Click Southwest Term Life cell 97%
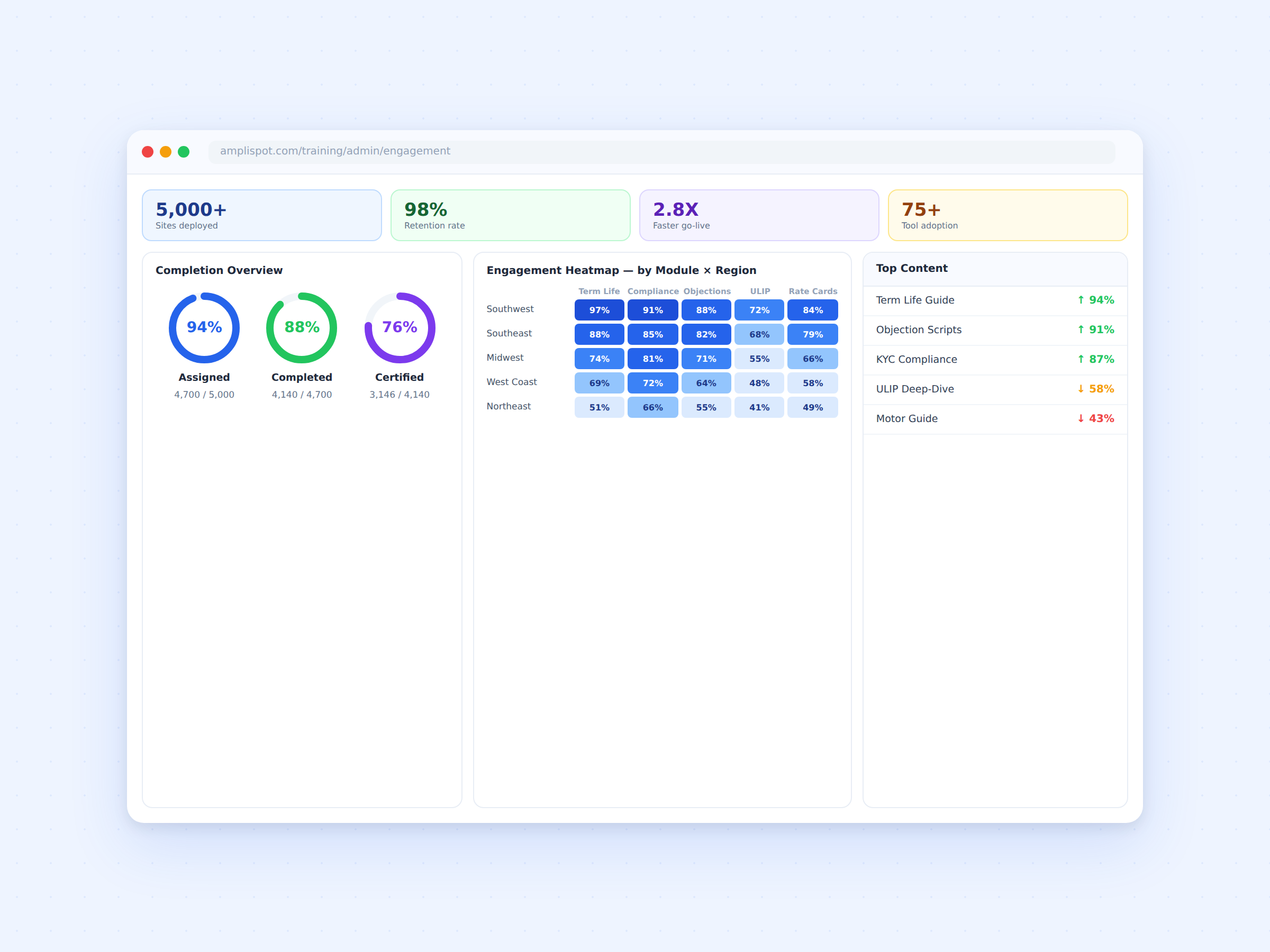The image size is (1270, 952). [x=600, y=310]
